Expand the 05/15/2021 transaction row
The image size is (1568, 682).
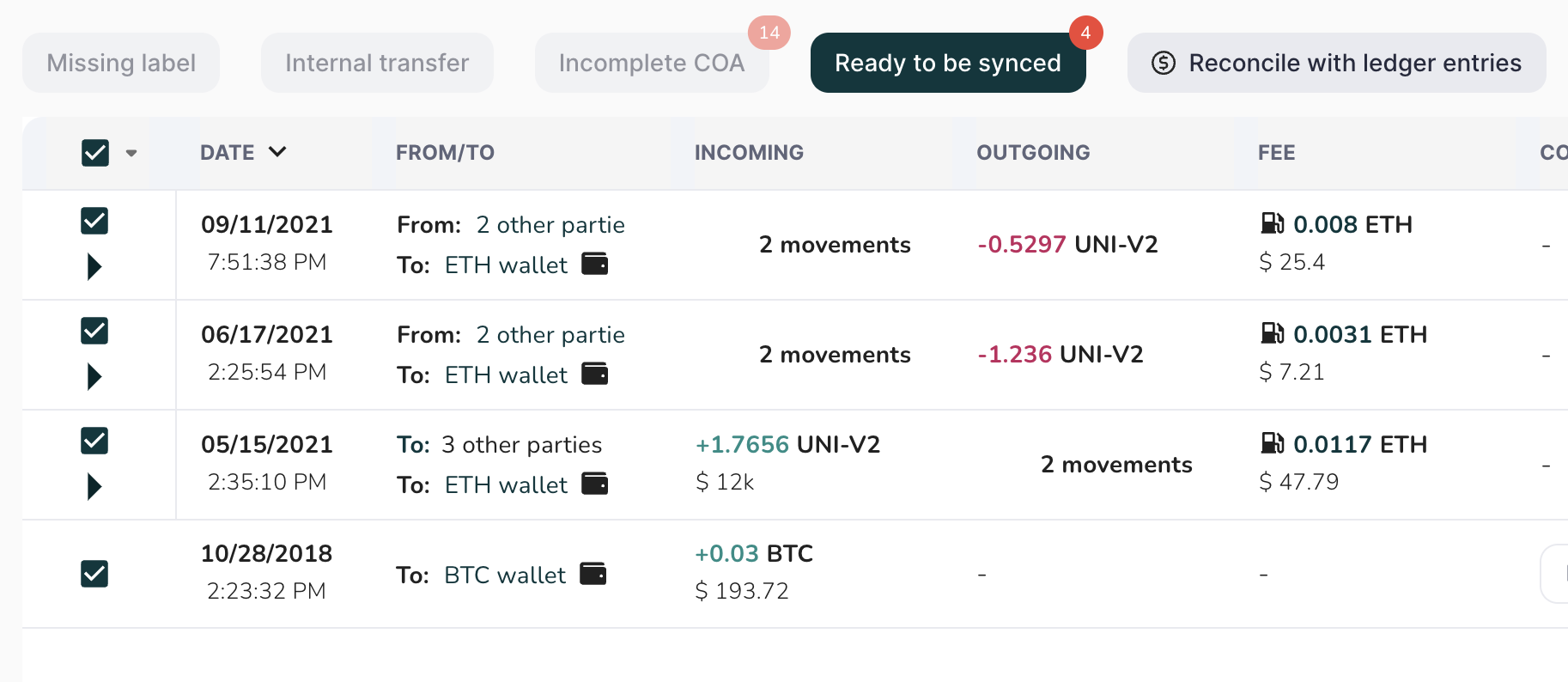(94, 487)
